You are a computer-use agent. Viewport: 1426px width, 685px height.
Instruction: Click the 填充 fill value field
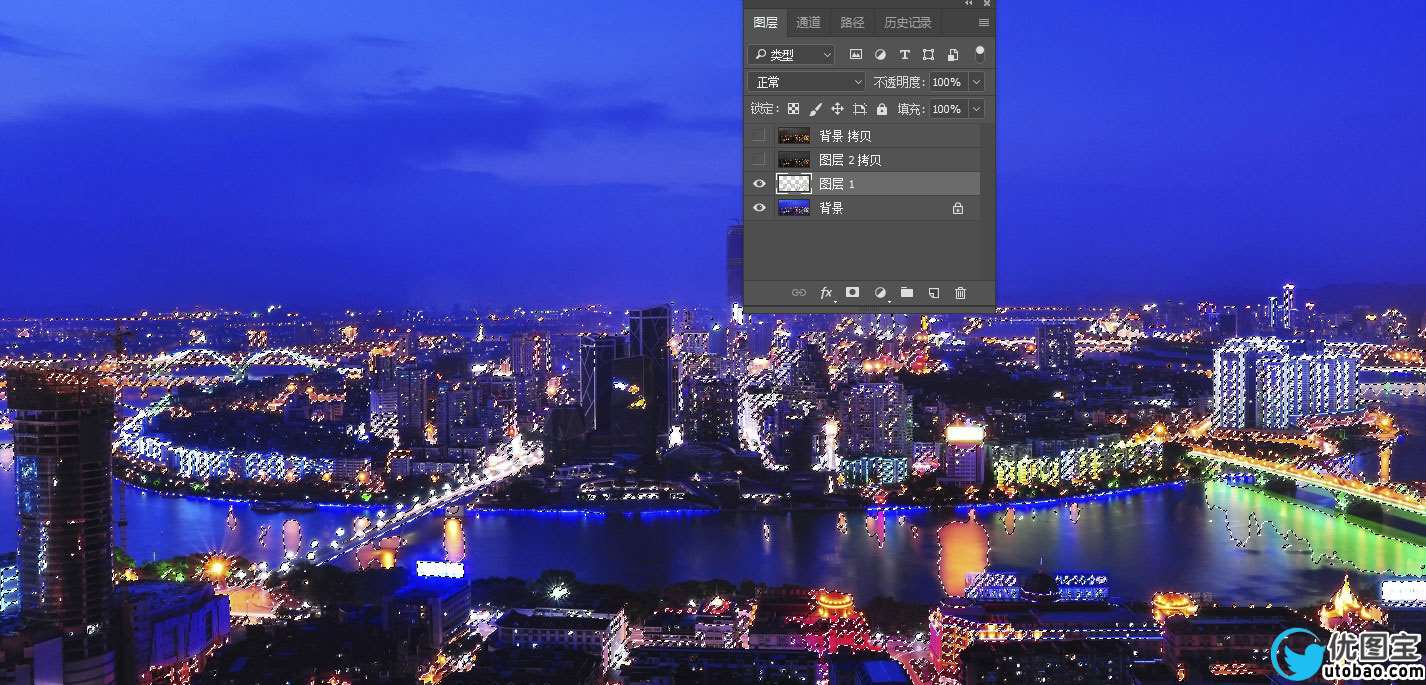[x=948, y=109]
